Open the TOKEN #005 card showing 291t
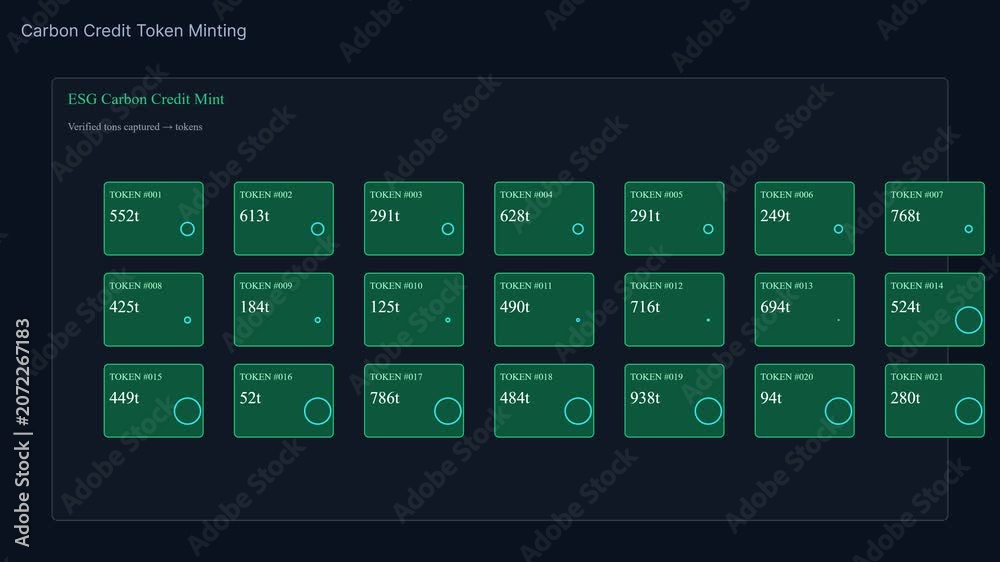This screenshot has height=562, width=1000. point(674,219)
